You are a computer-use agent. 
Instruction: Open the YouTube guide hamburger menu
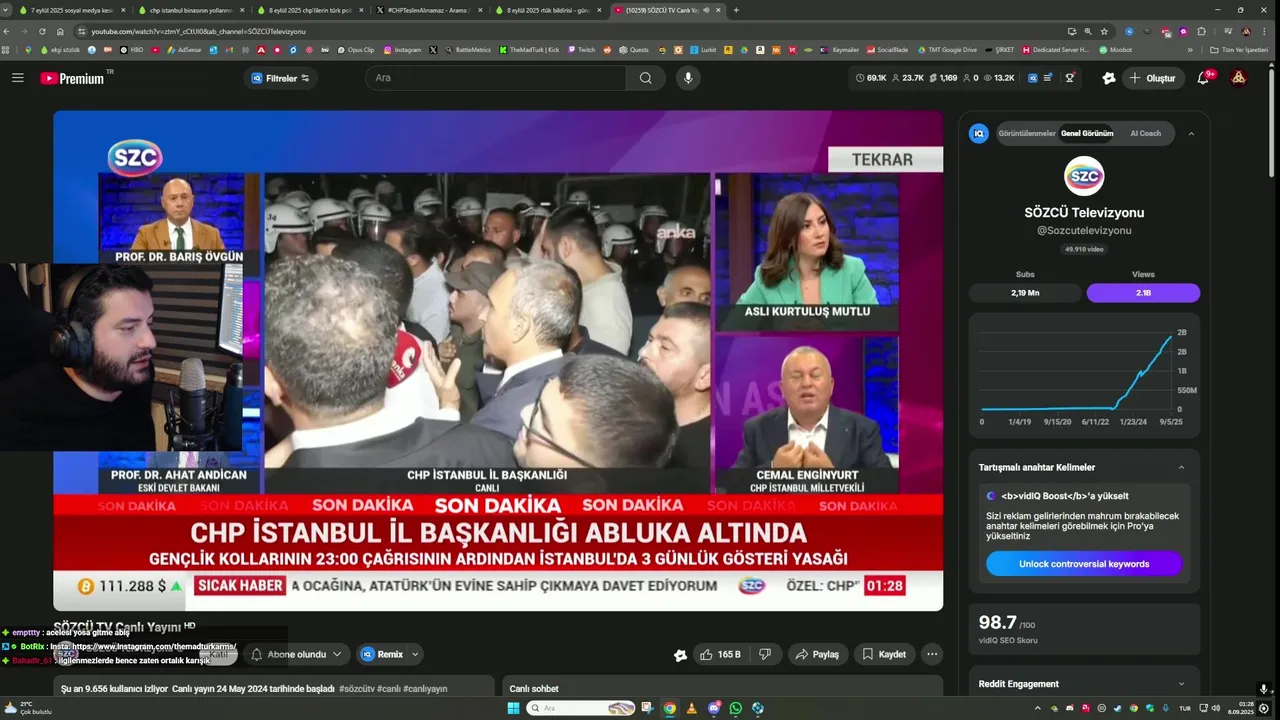pos(17,78)
